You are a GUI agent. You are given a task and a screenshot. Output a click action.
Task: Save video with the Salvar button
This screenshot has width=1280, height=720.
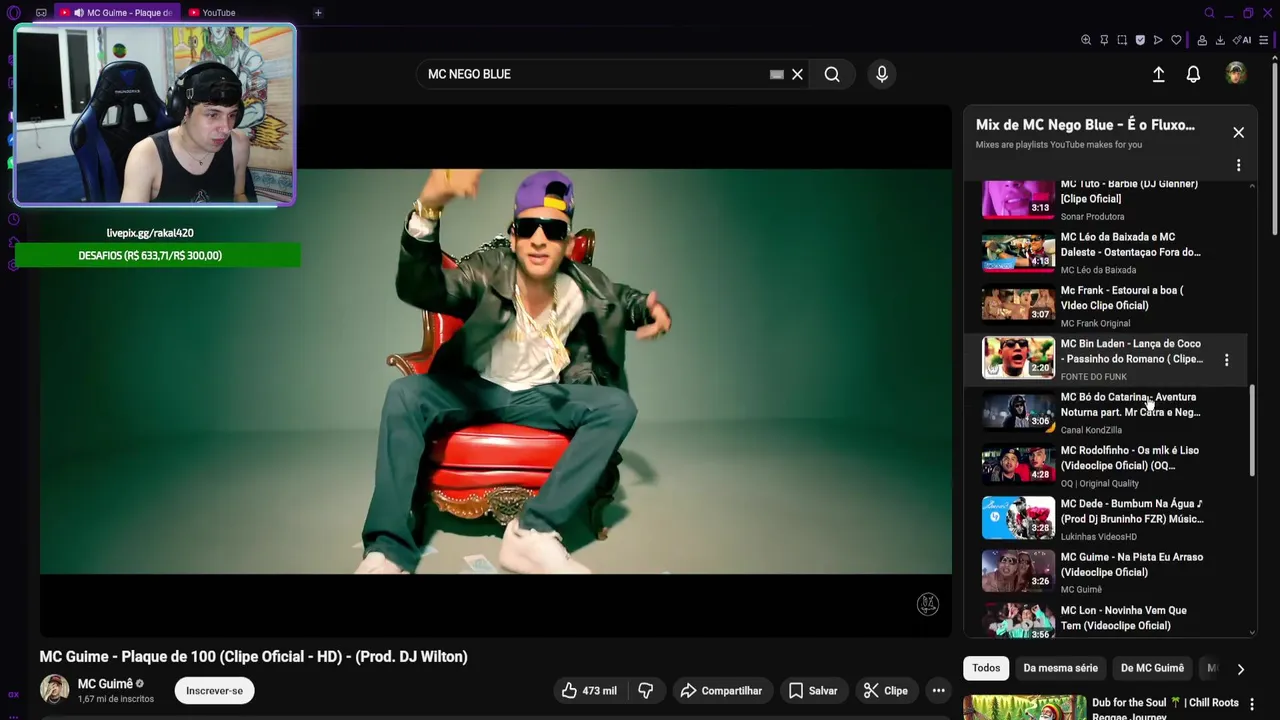[x=813, y=690]
